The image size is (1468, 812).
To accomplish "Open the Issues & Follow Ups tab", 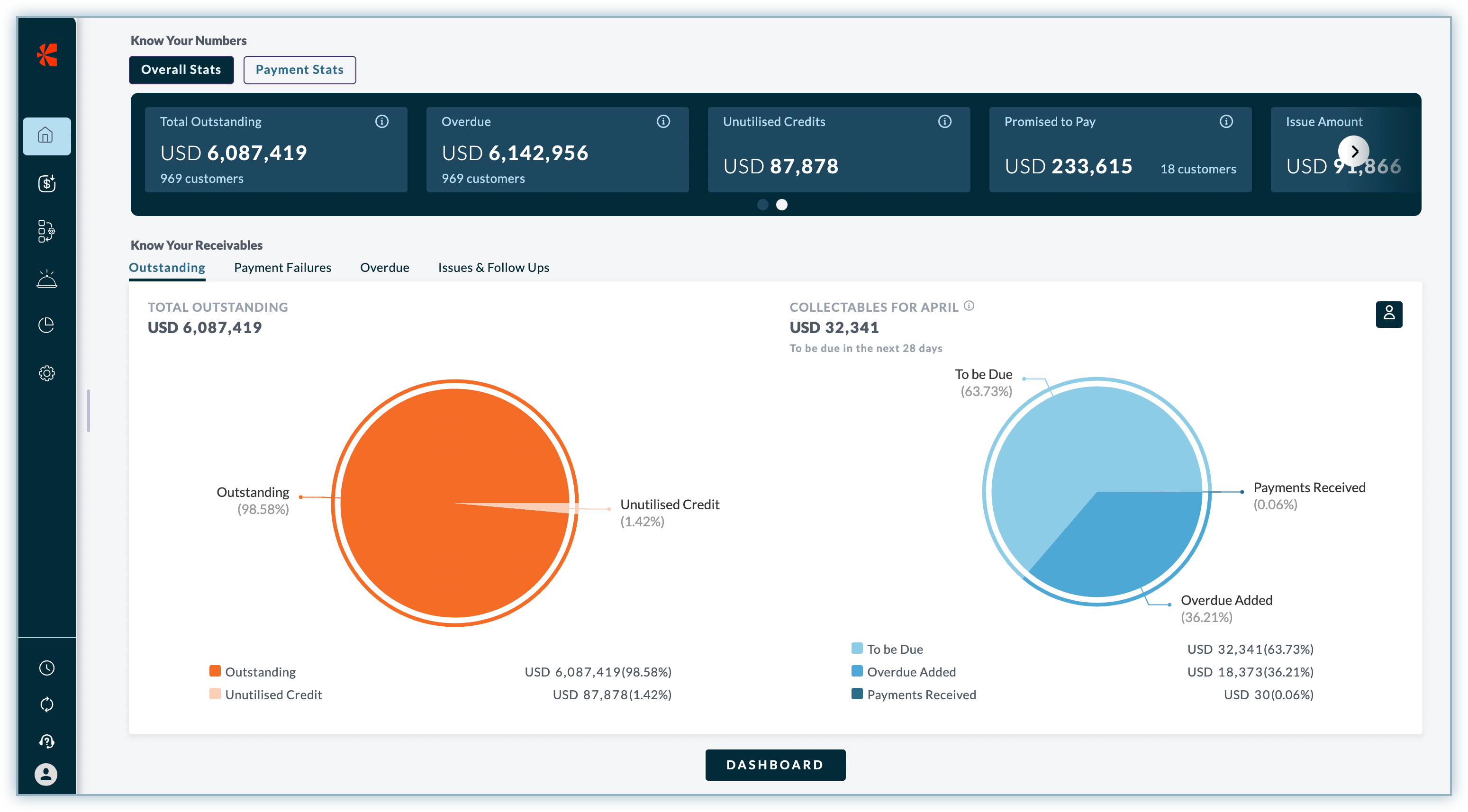I will [x=493, y=267].
